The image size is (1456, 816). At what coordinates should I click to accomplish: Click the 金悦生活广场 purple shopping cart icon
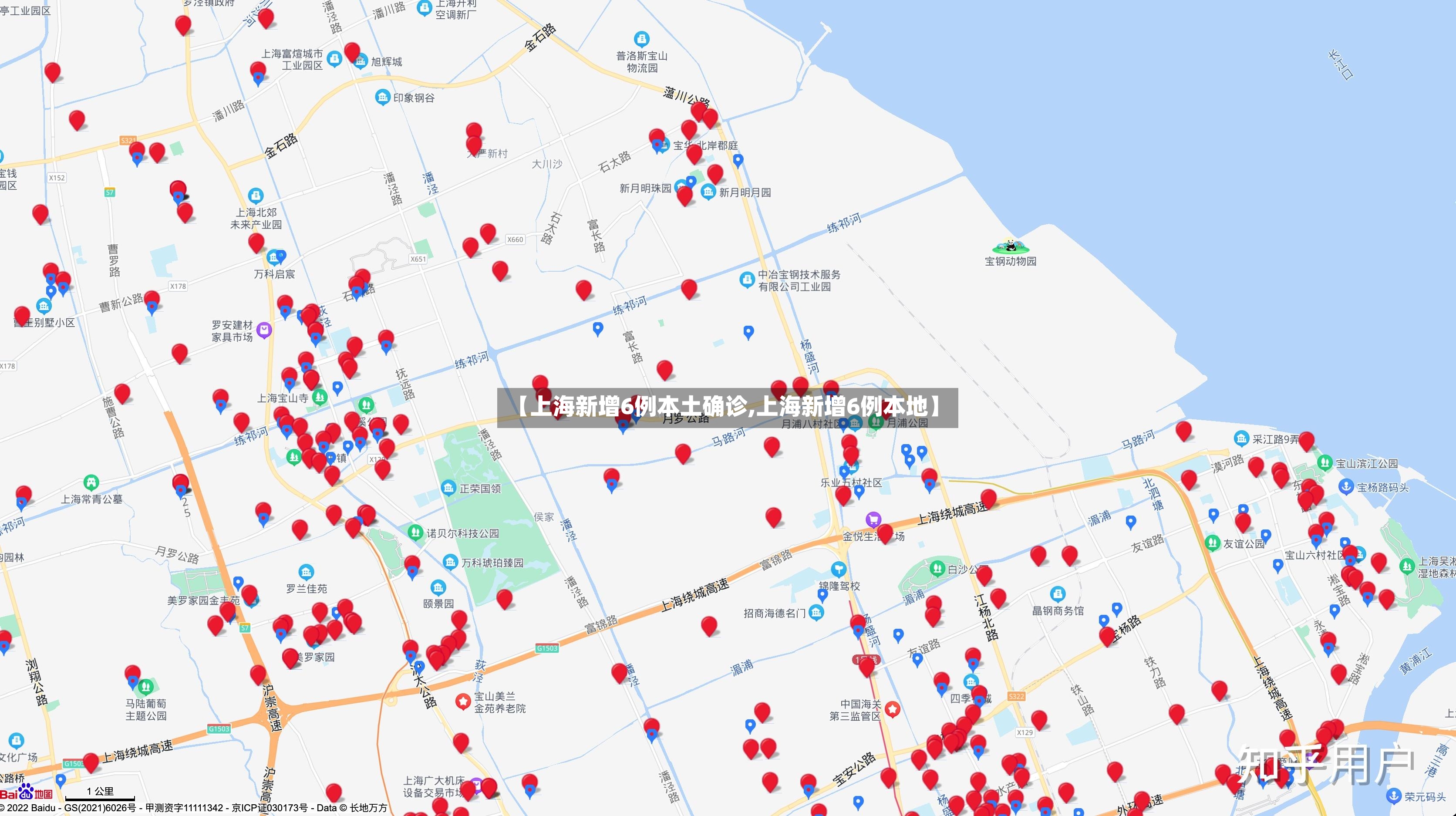tap(873, 520)
